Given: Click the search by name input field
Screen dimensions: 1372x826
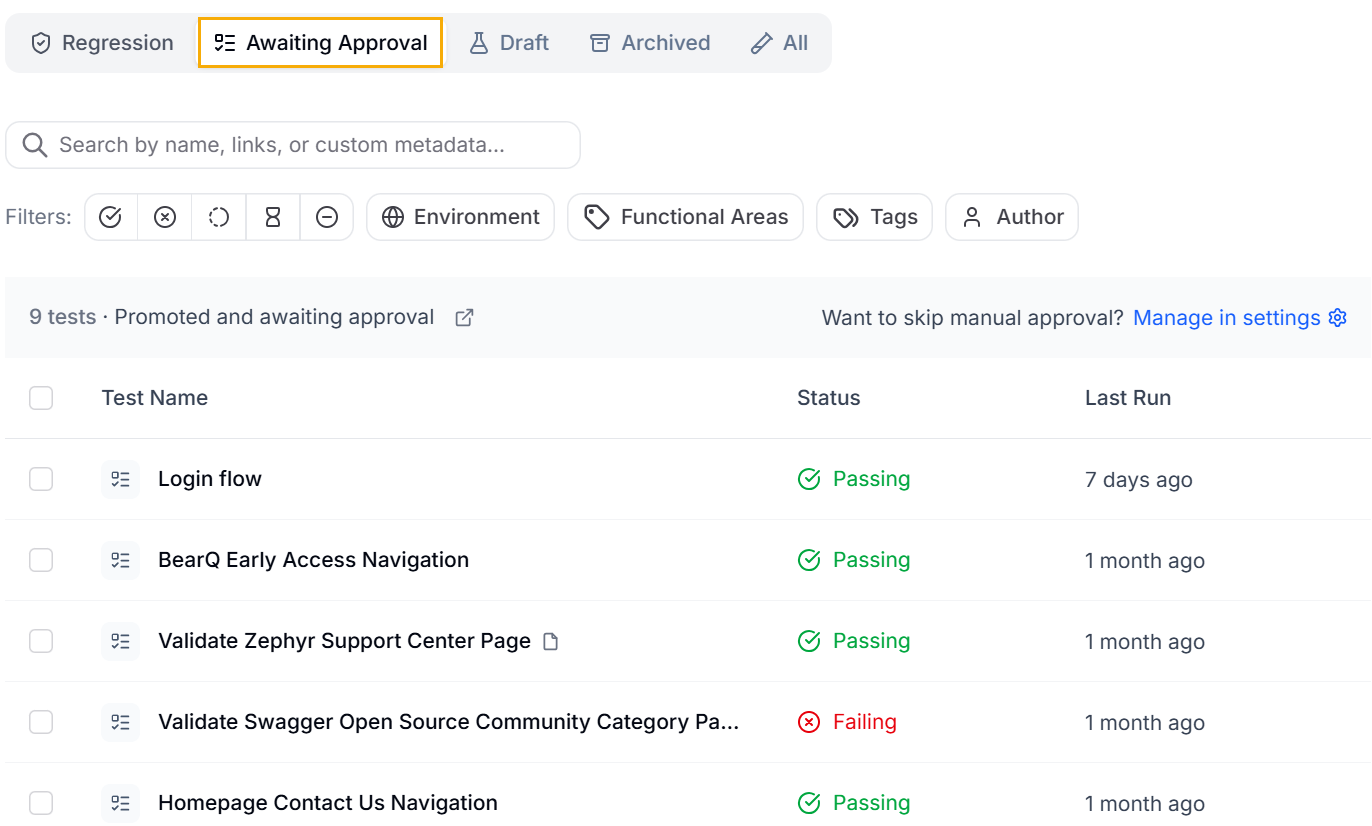Looking at the screenshot, I should (x=293, y=145).
